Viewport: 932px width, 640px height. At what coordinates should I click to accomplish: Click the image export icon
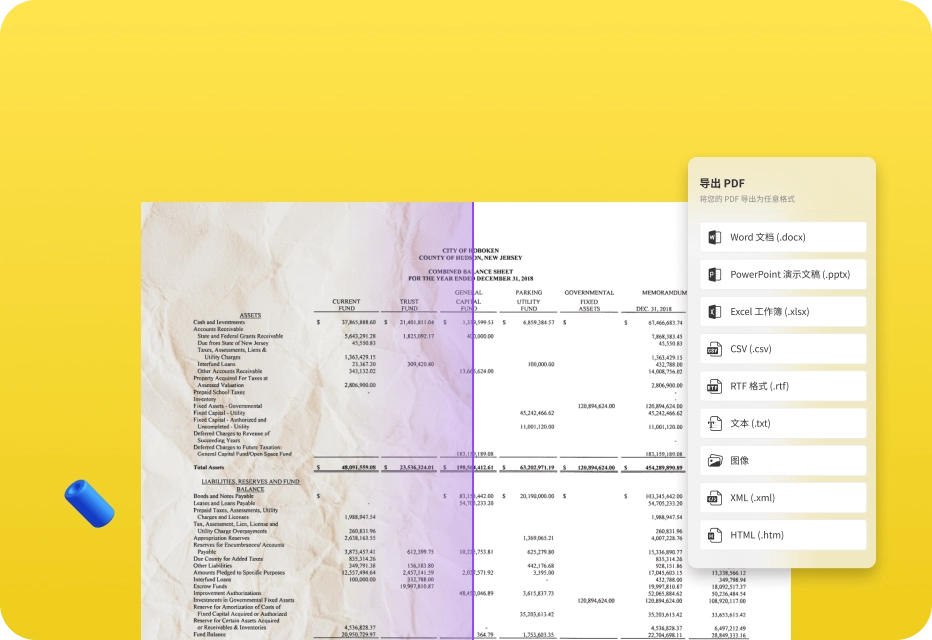pos(714,461)
